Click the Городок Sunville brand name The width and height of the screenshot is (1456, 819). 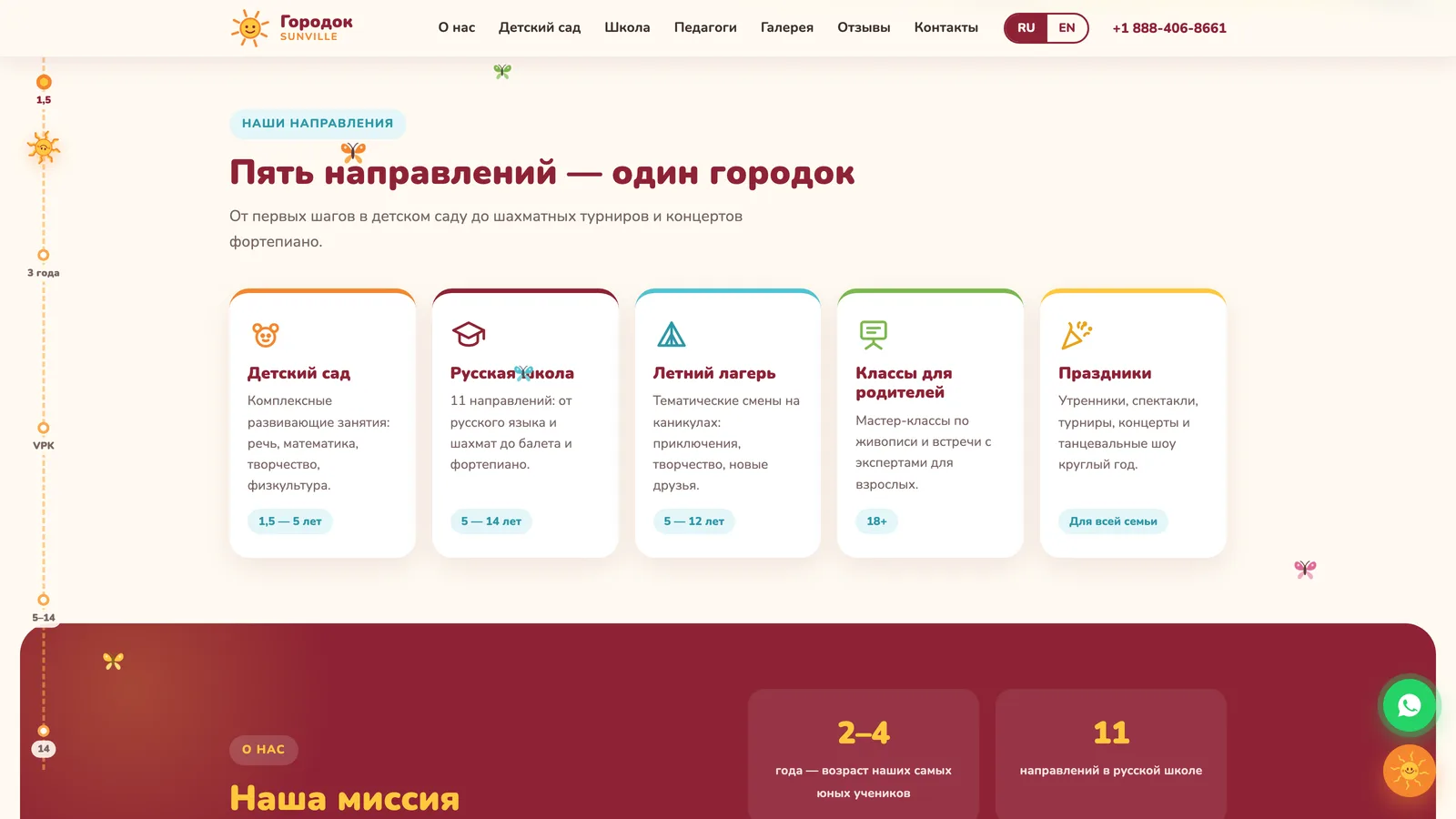[316, 27]
